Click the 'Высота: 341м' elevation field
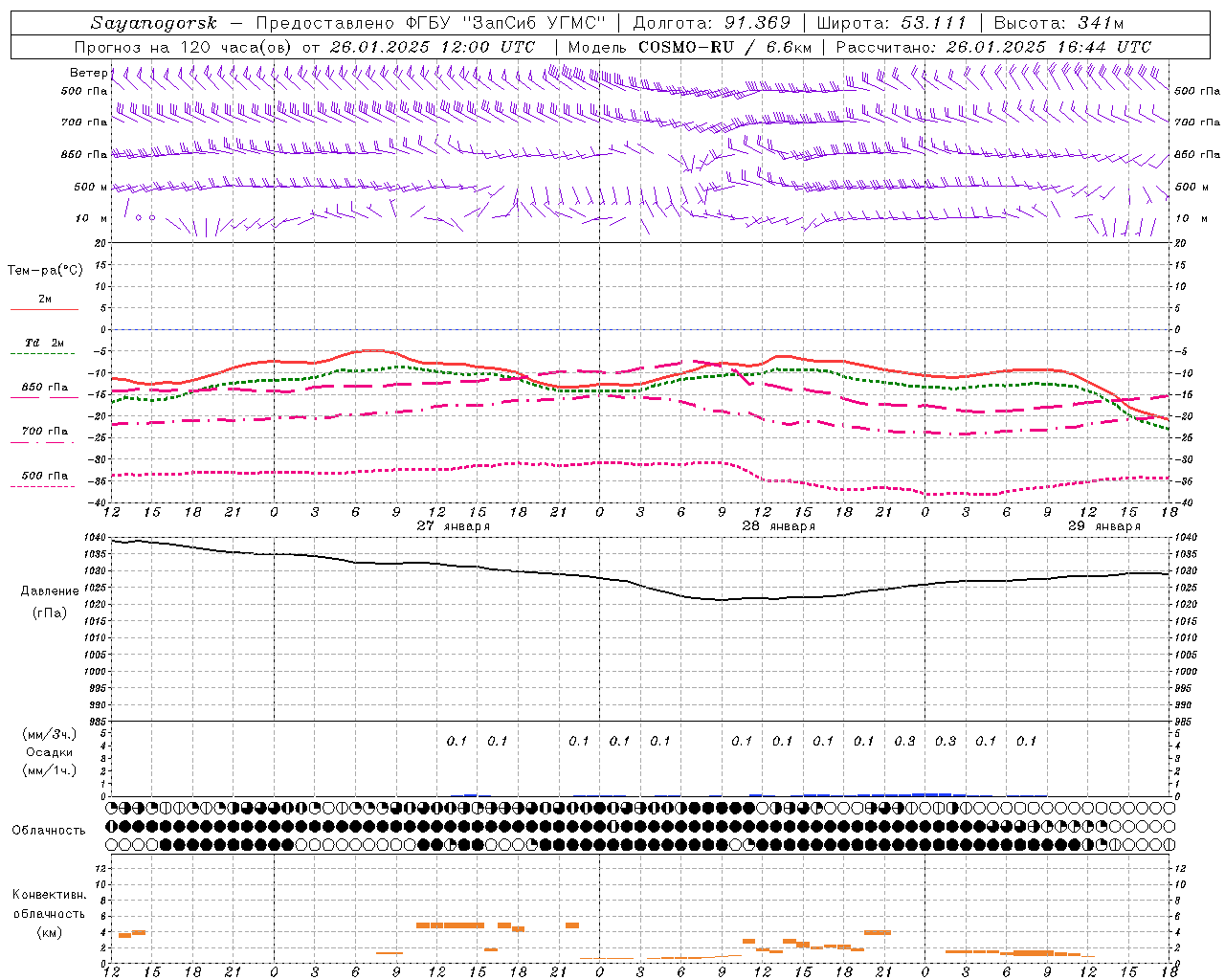 (x=1058, y=23)
